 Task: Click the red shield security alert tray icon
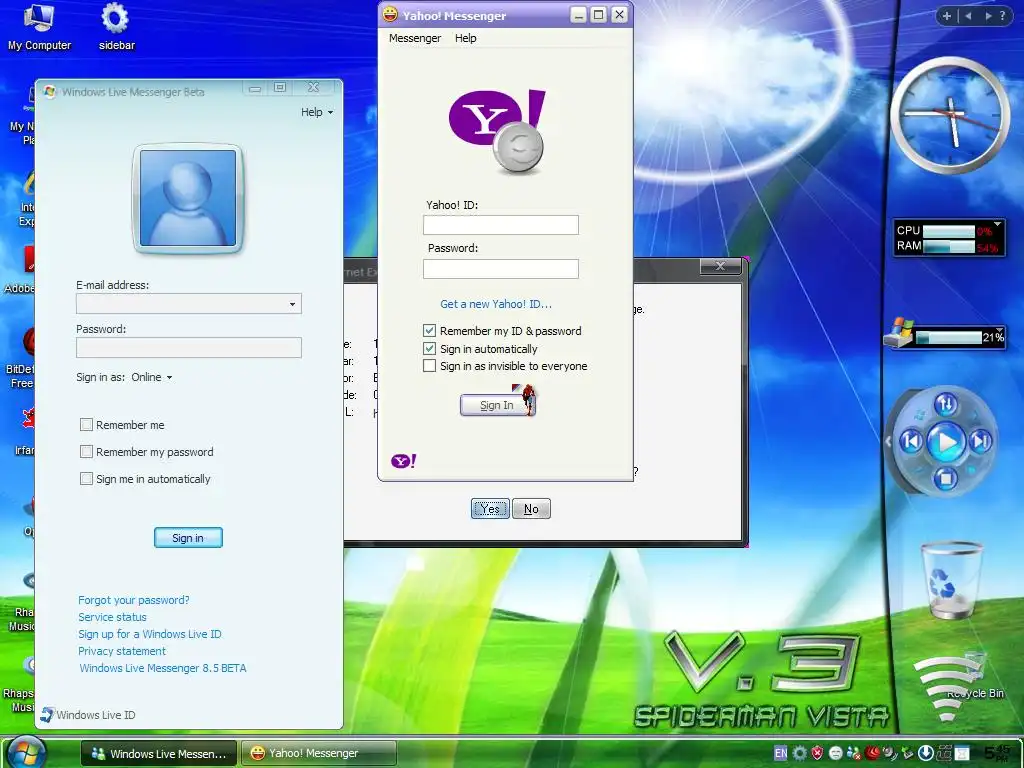pos(817,753)
